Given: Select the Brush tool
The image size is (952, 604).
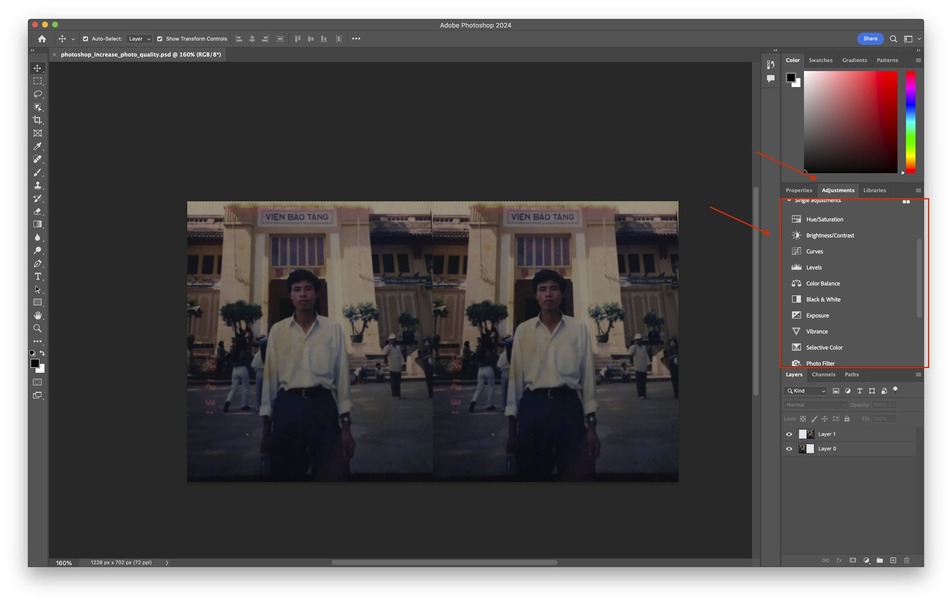Looking at the screenshot, I should pyautogui.click(x=38, y=172).
